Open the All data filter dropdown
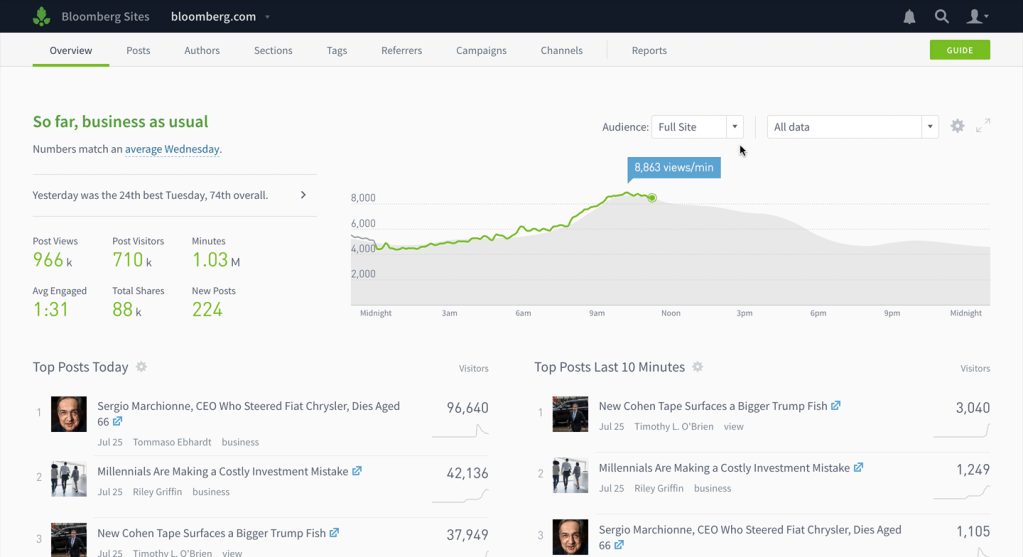 [853, 127]
